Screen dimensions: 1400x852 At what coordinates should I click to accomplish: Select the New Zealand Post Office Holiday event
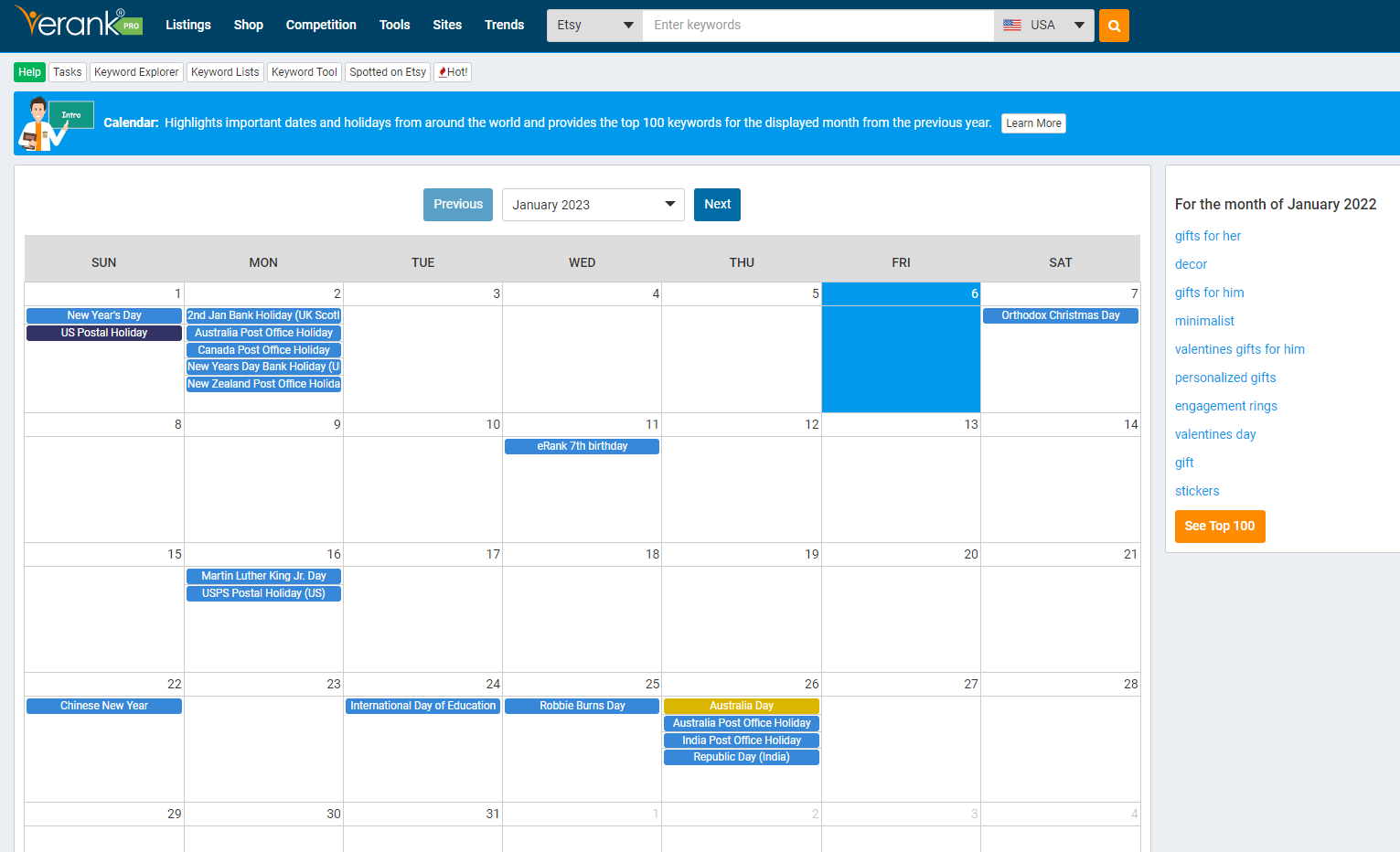(263, 384)
